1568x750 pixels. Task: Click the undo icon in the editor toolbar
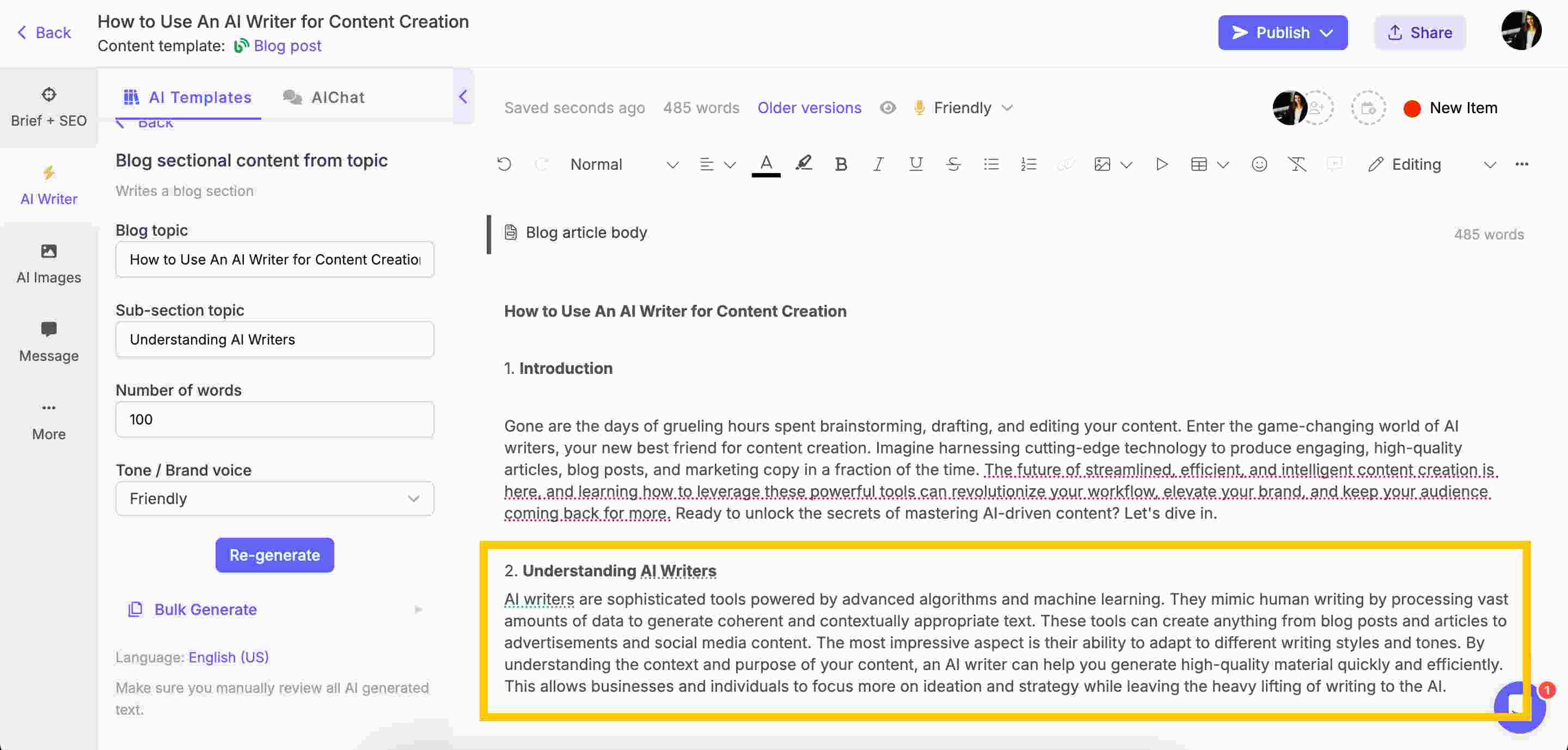point(504,164)
